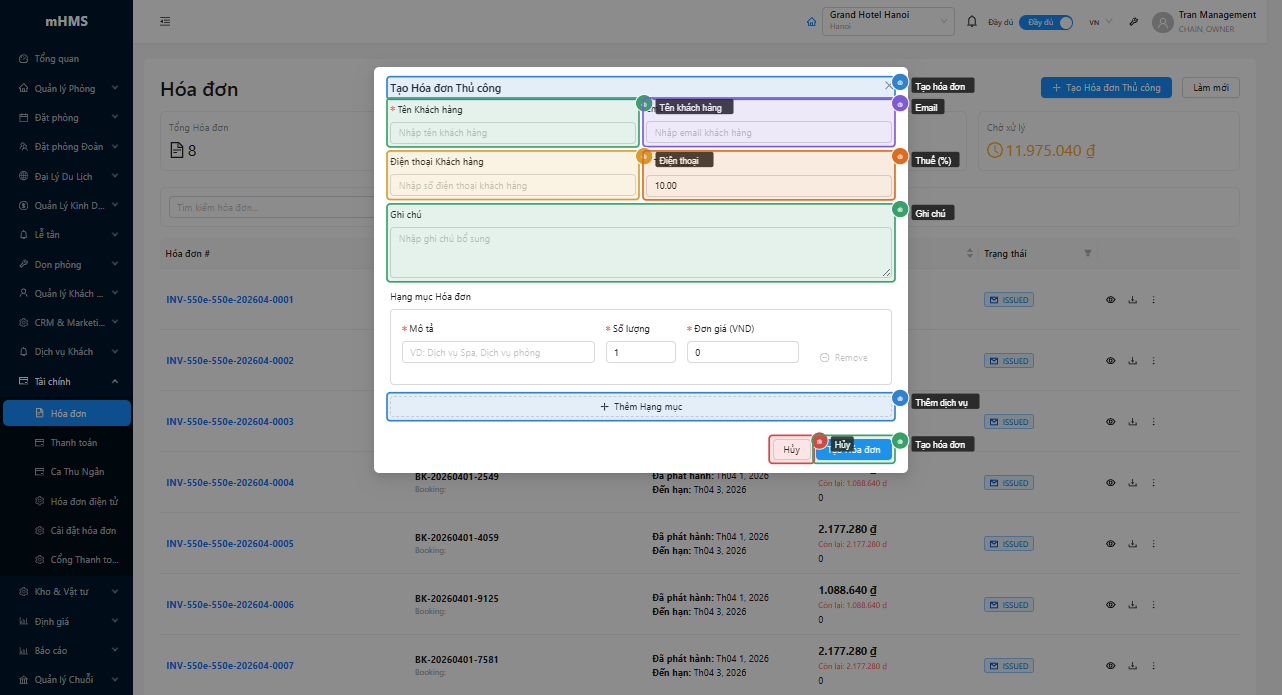Click Thêm Hạng mục button
This screenshot has width=1282, height=695.
point(640,407)
